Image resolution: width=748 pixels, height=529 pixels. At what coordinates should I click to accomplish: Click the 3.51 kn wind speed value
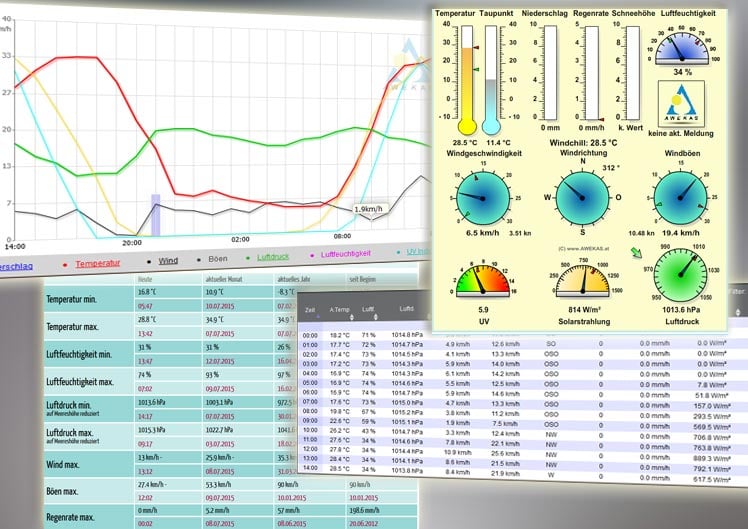pyautogui.click(x=520, y=233)
